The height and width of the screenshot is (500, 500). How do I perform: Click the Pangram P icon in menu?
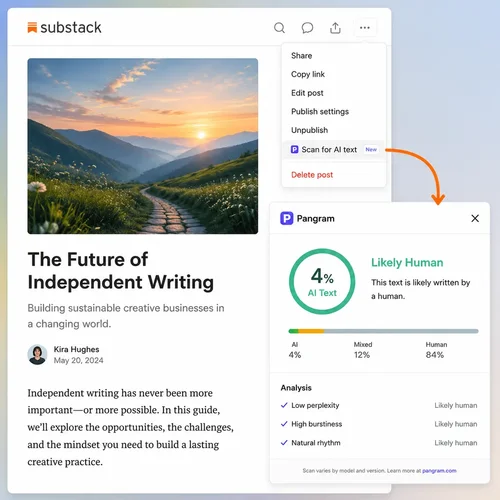pos(294,150)
